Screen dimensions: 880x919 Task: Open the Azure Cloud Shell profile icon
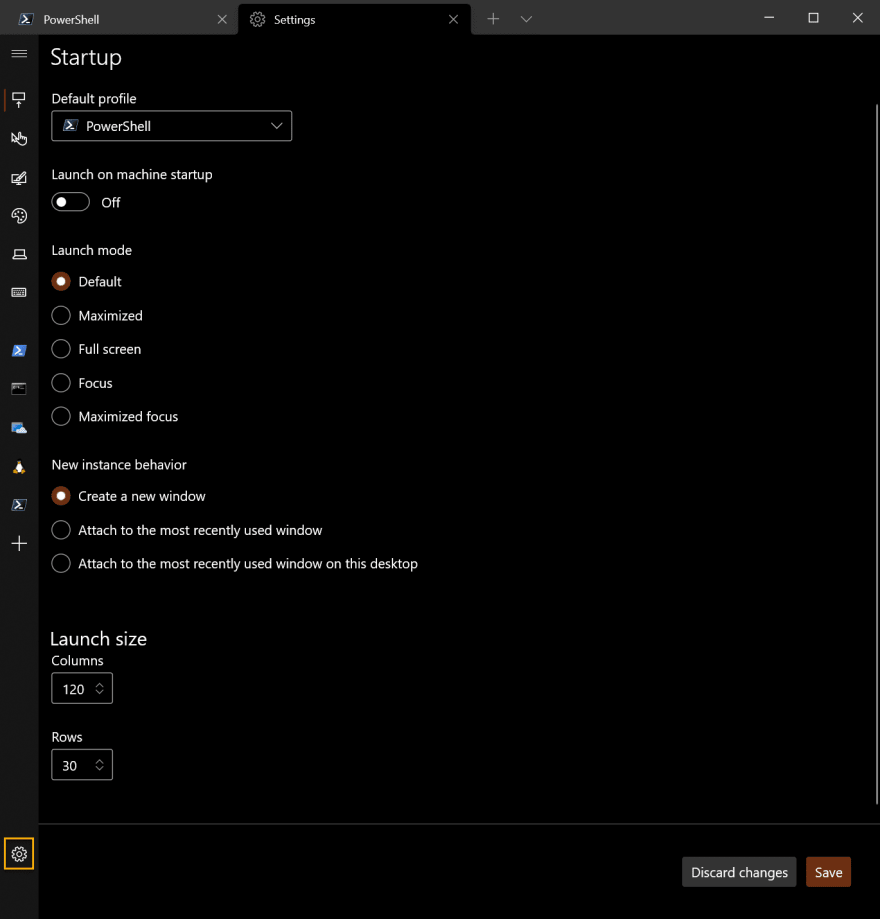point(19,428)
